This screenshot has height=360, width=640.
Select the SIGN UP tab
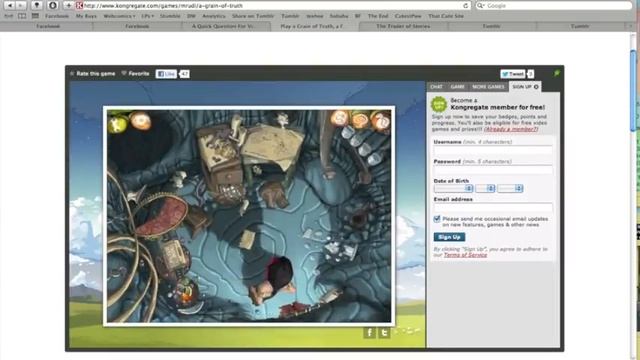[524, 87]
